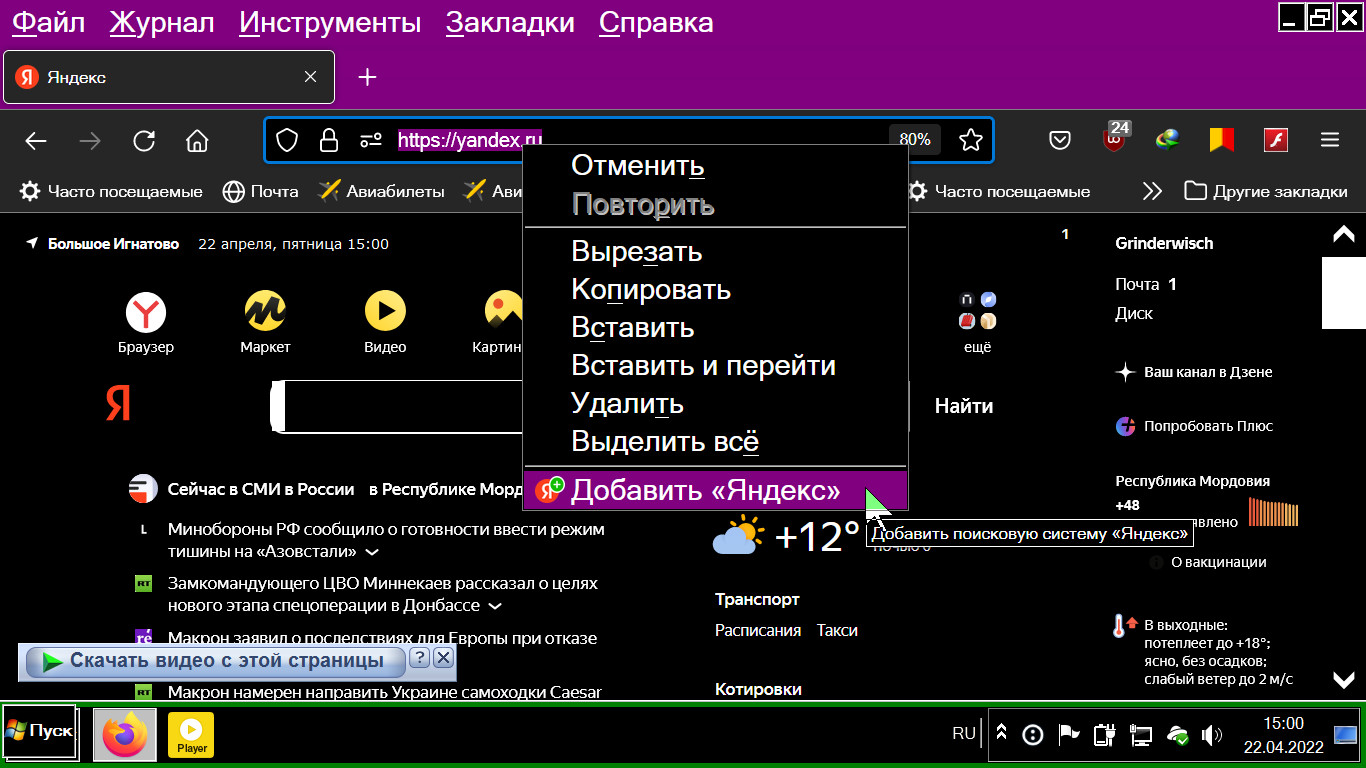Click the Flash extension toolbar icon

coord(1275,140)
